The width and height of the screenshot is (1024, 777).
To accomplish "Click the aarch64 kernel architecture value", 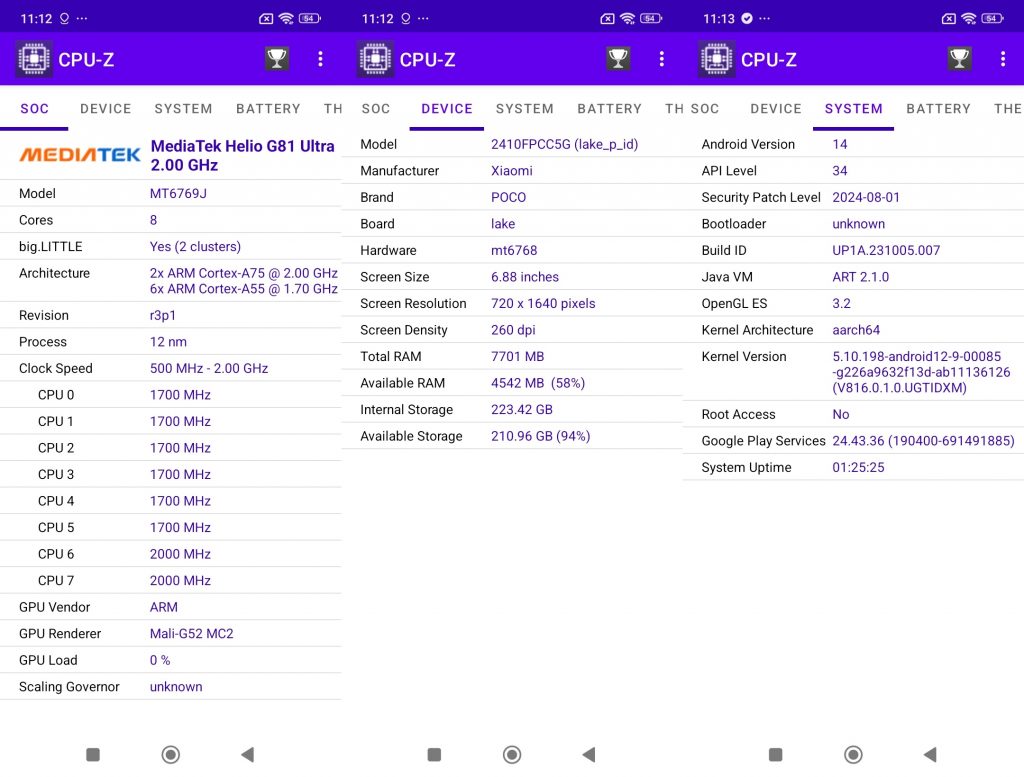I will (x=856, y=330).
